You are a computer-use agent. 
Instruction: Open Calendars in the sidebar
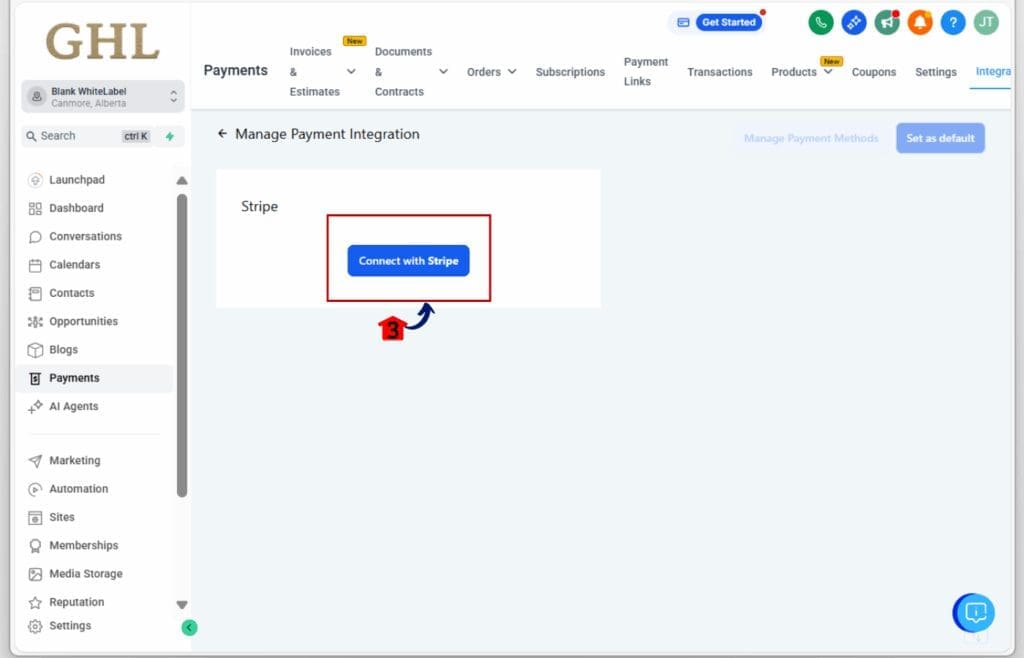(x=63, y=264)
